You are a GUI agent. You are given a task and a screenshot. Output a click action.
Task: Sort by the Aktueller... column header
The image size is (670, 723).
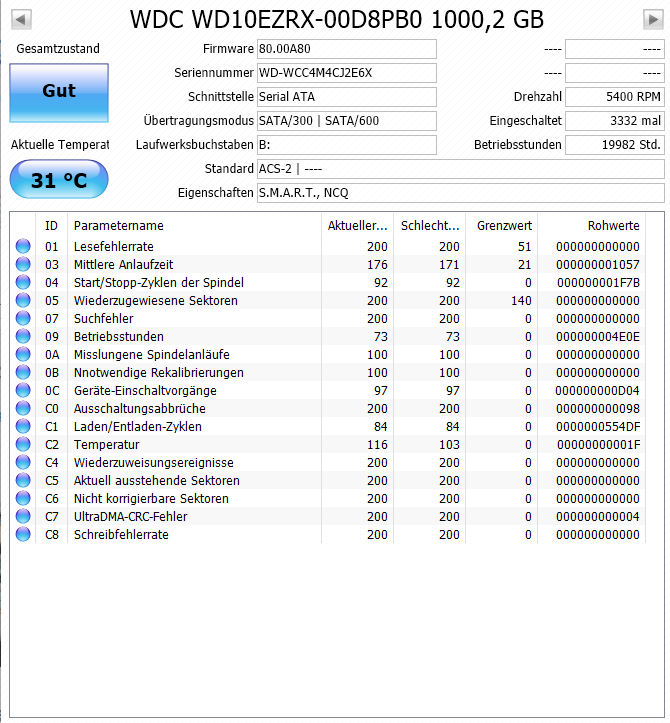[357, 225]
